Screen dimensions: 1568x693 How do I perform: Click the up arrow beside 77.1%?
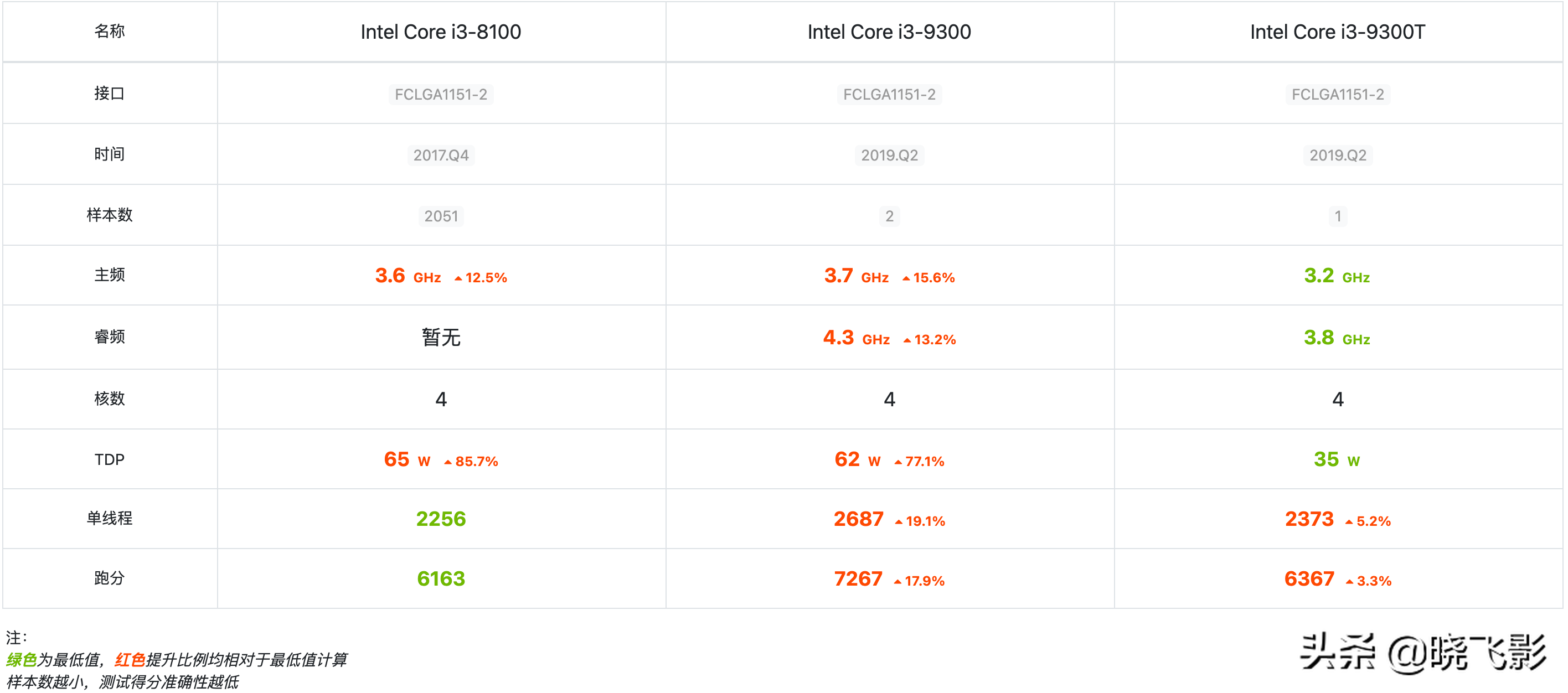pos(898,462)
